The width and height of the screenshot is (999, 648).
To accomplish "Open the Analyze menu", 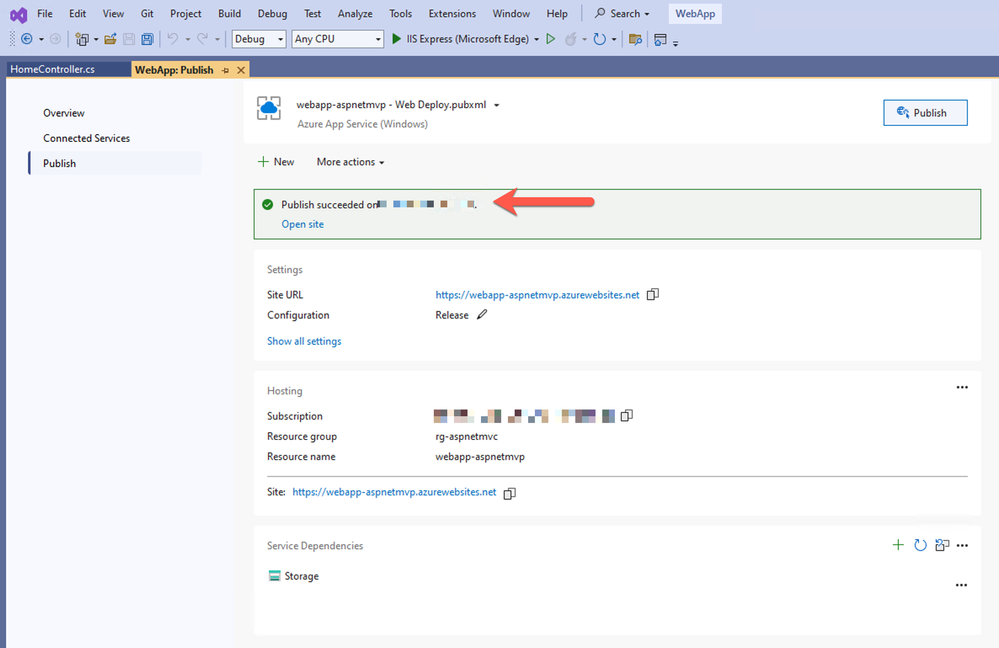I will pyautogui.click(x=355, y=13).
